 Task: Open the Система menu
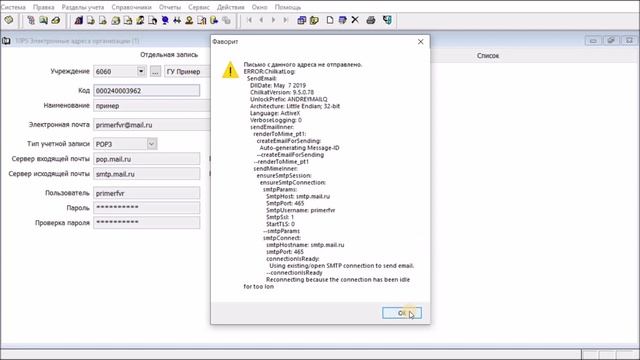[x=13, y=7]
